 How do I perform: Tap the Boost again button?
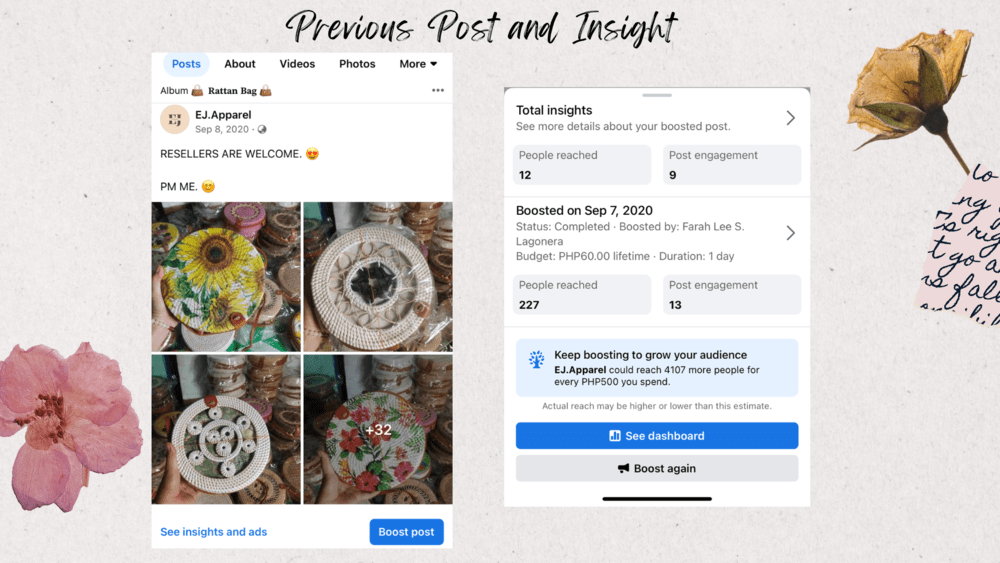pyautogui.click(x=657, y=468)
